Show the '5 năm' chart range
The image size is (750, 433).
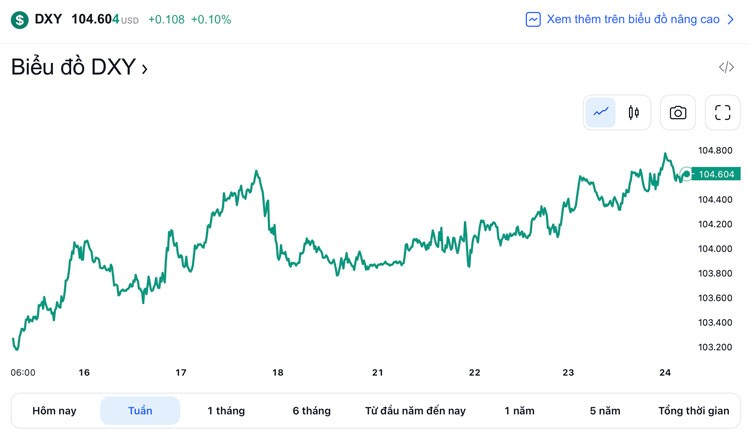[x=605, y=411]
